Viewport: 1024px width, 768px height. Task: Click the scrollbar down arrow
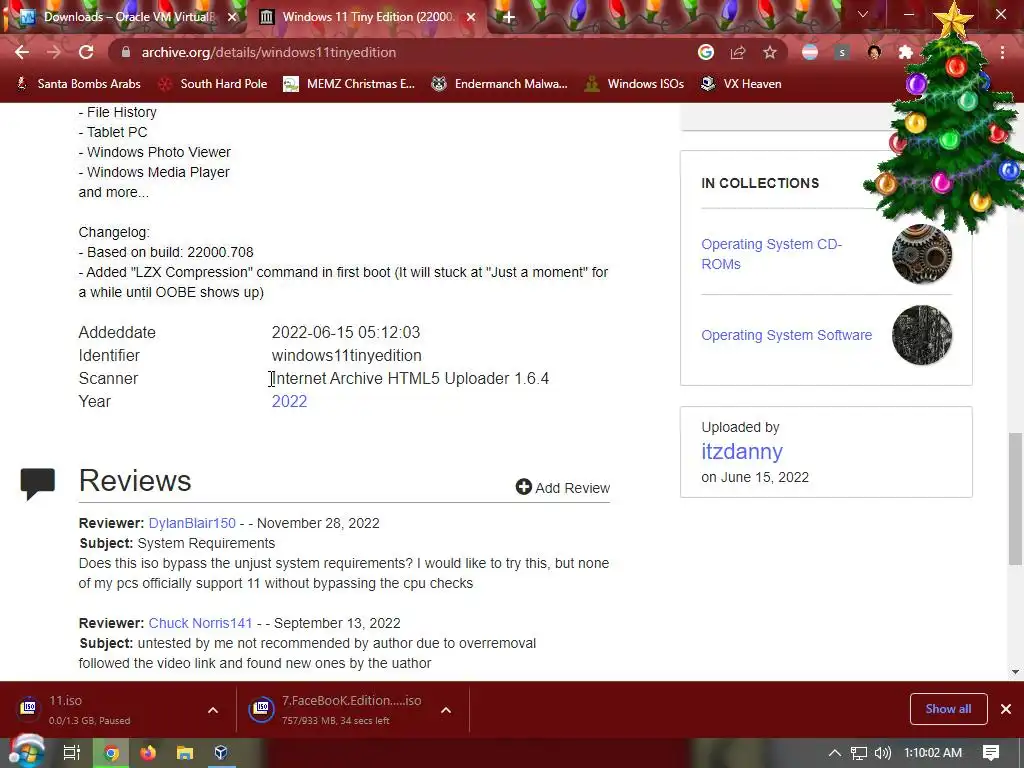click(1015, 671)
